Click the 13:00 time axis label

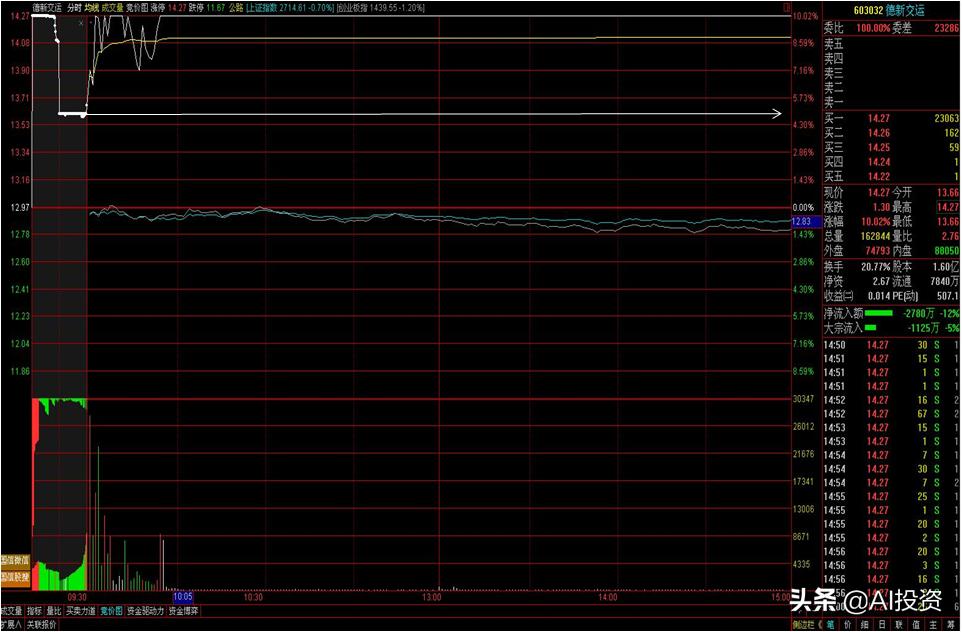[x=431, y=596]
